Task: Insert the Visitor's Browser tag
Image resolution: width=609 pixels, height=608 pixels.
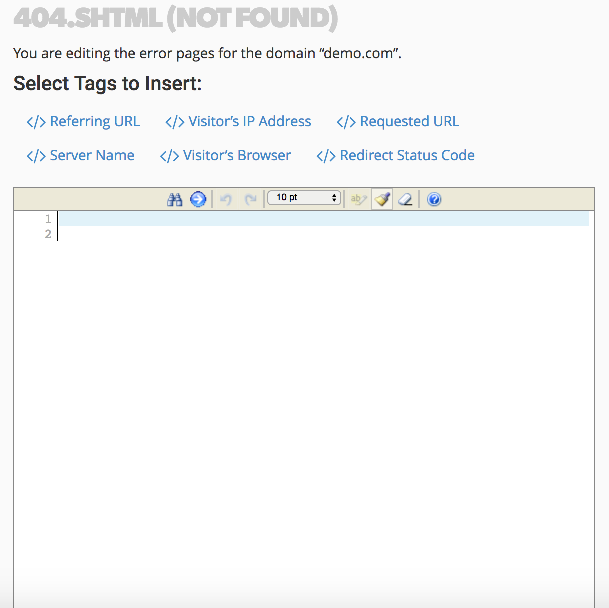Action: coord(225,155)
